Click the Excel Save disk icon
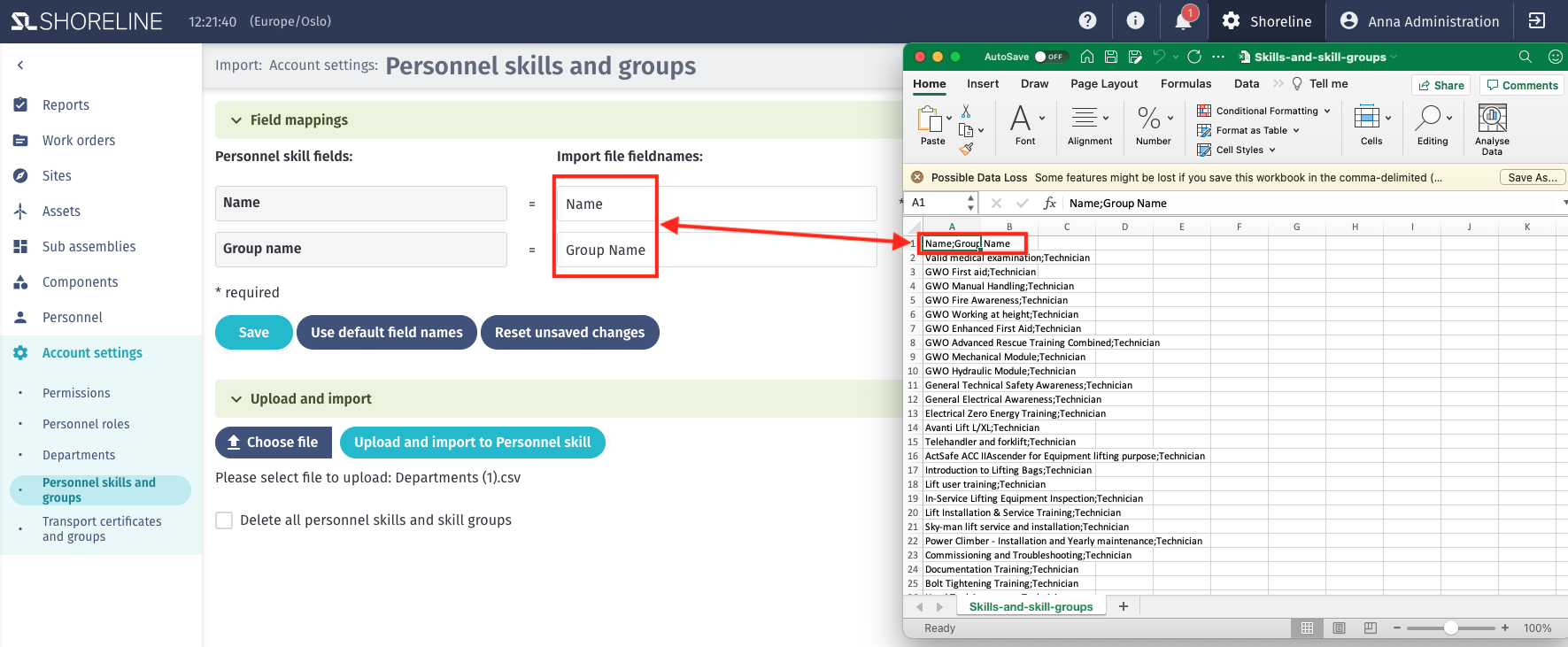 point(1111,57)
